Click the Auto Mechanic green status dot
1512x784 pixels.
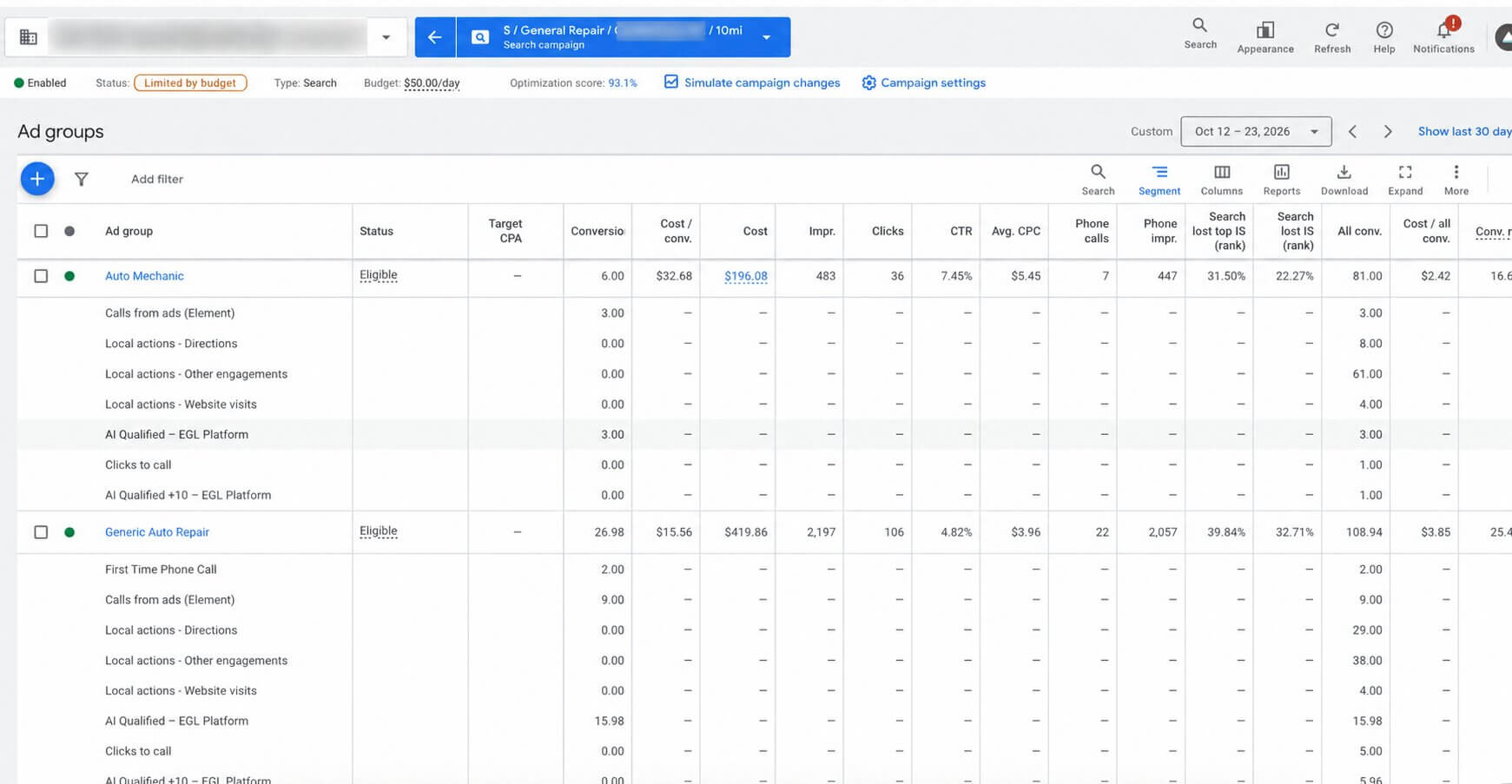point(69,276)
